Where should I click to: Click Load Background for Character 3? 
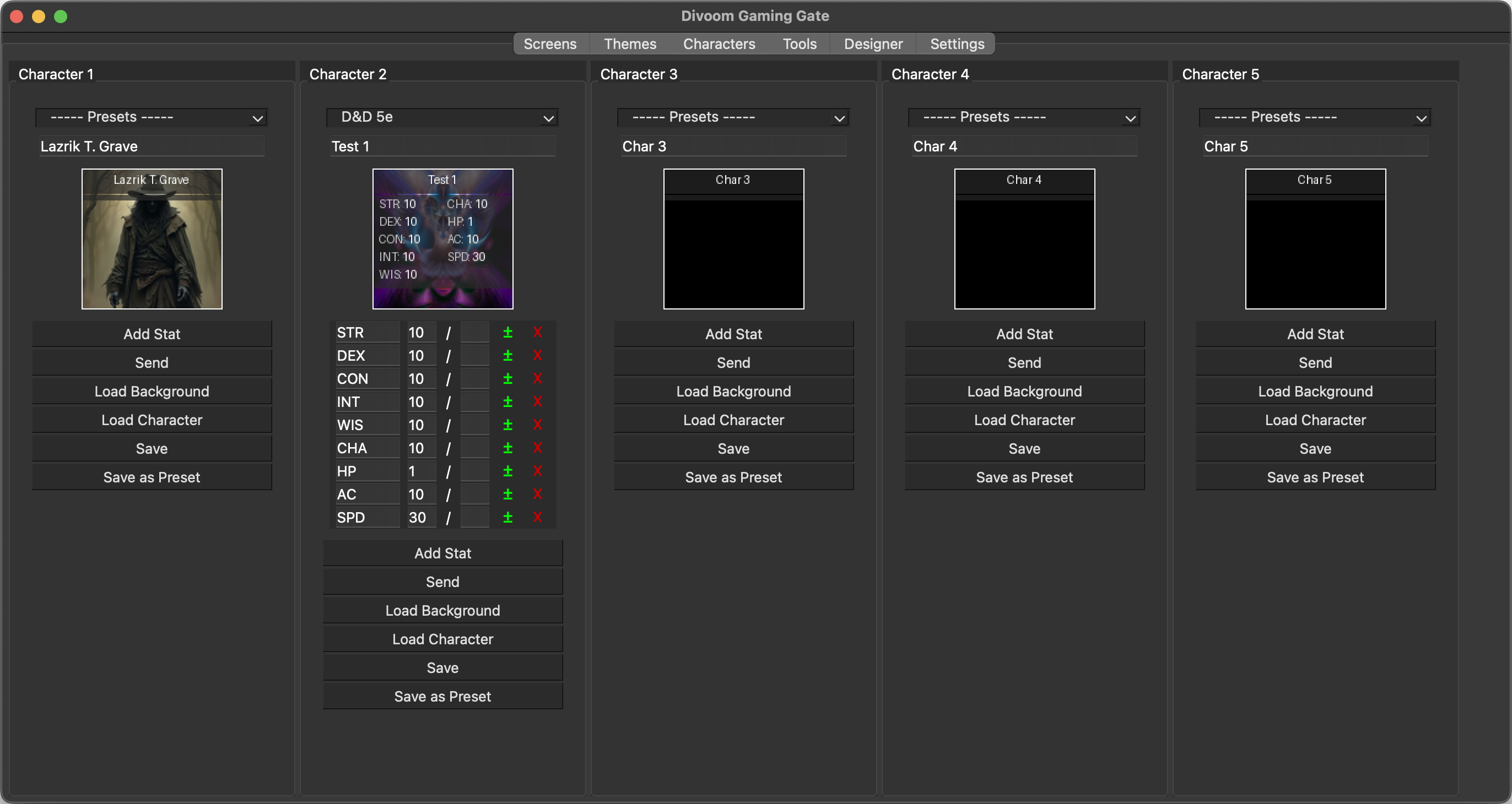point(733,391)
